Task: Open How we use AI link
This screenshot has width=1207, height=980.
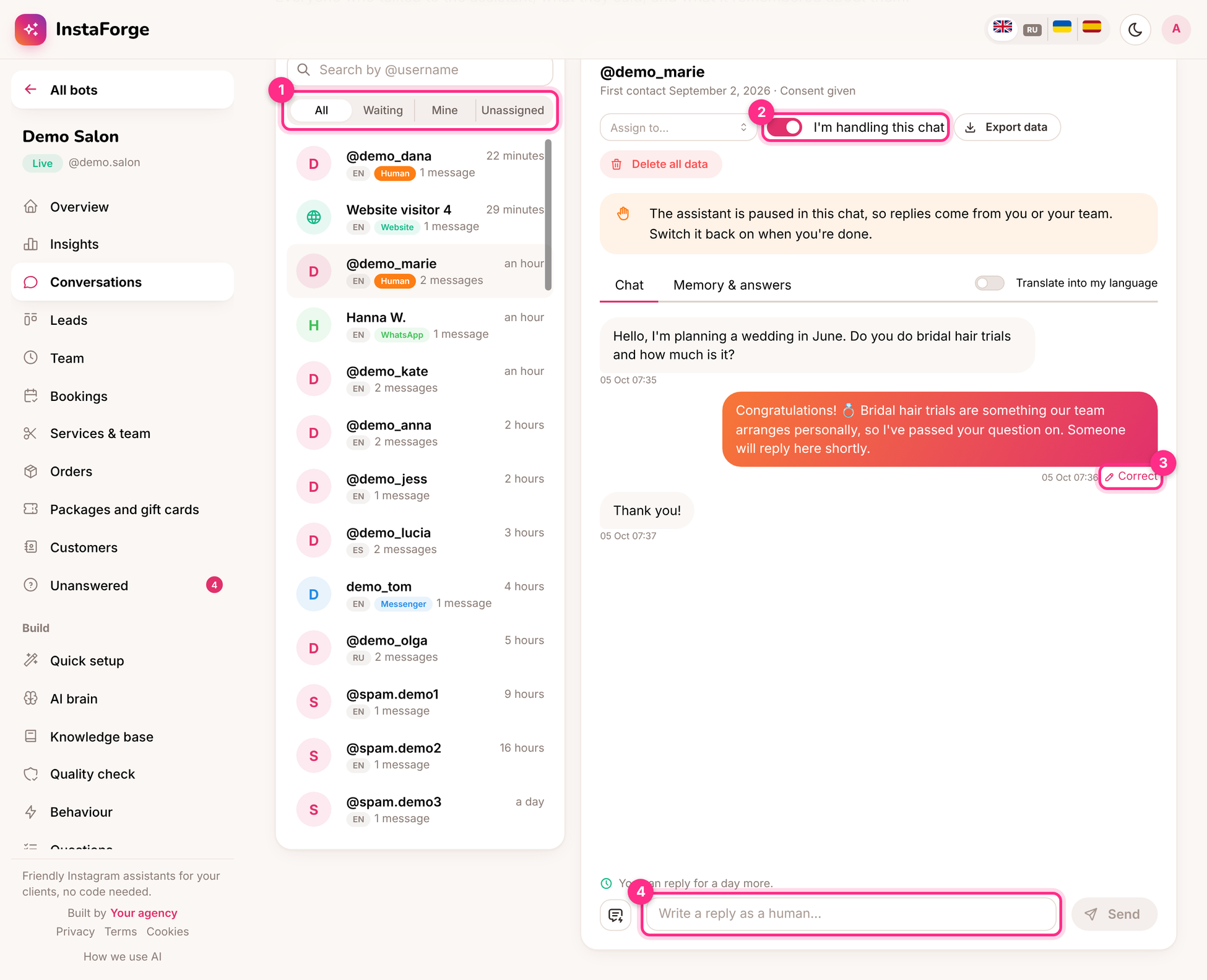Action: pos(123,956)
